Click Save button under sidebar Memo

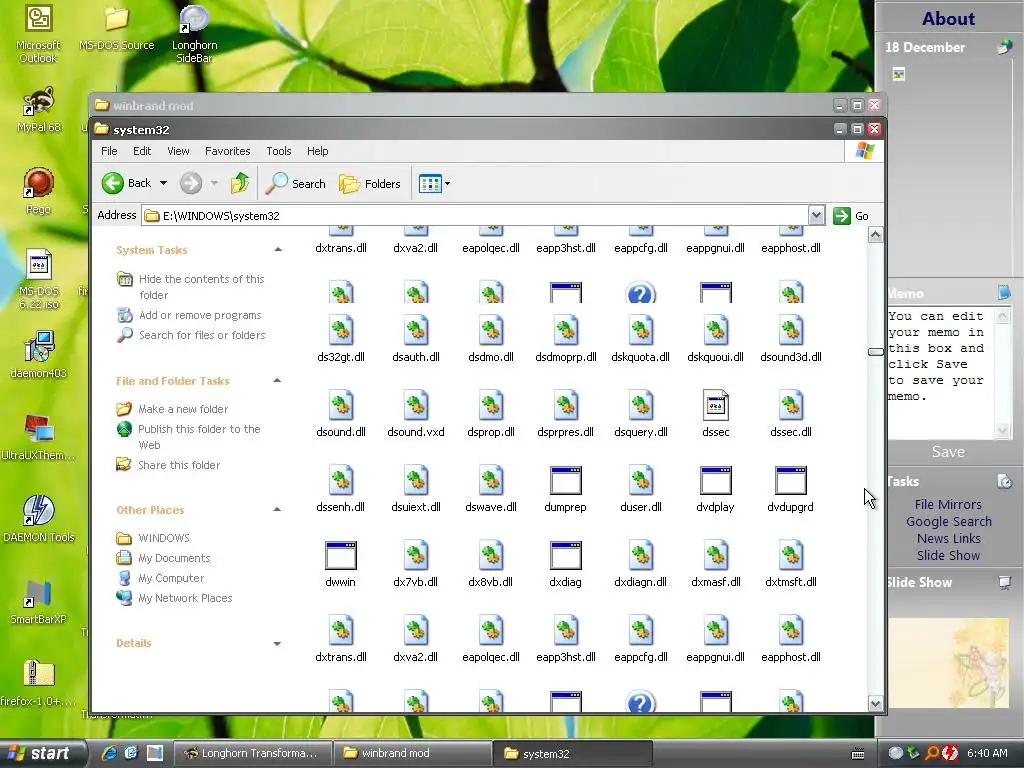pos(948,452)
